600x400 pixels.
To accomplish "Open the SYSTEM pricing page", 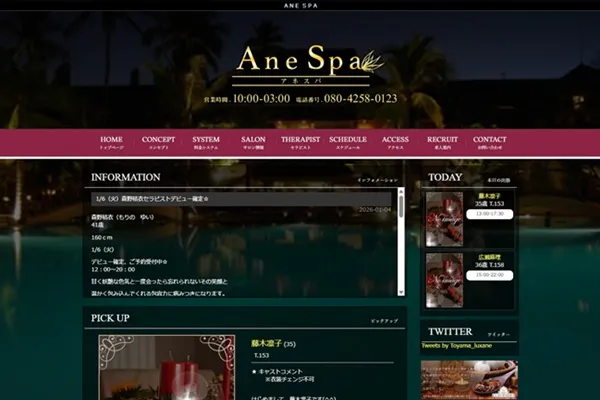I will (x=206, y=143).
